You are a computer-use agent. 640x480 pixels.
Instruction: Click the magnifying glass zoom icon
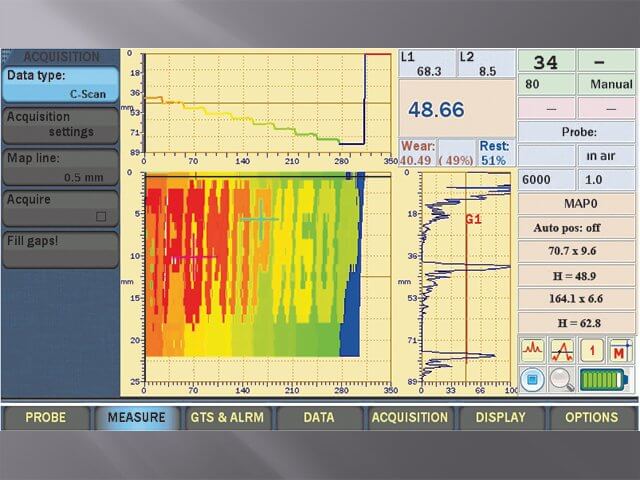562,379
